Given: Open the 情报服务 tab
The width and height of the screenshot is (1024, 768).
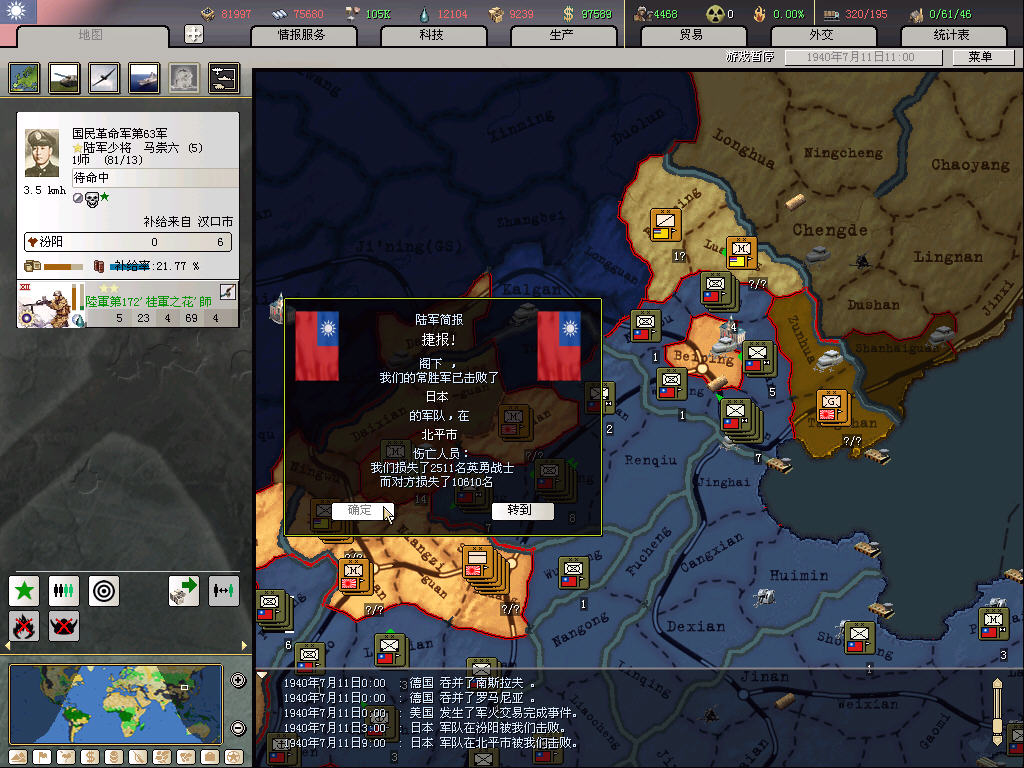Looking at the screenshot, I should pyautogui.click(x=302, y=35).
